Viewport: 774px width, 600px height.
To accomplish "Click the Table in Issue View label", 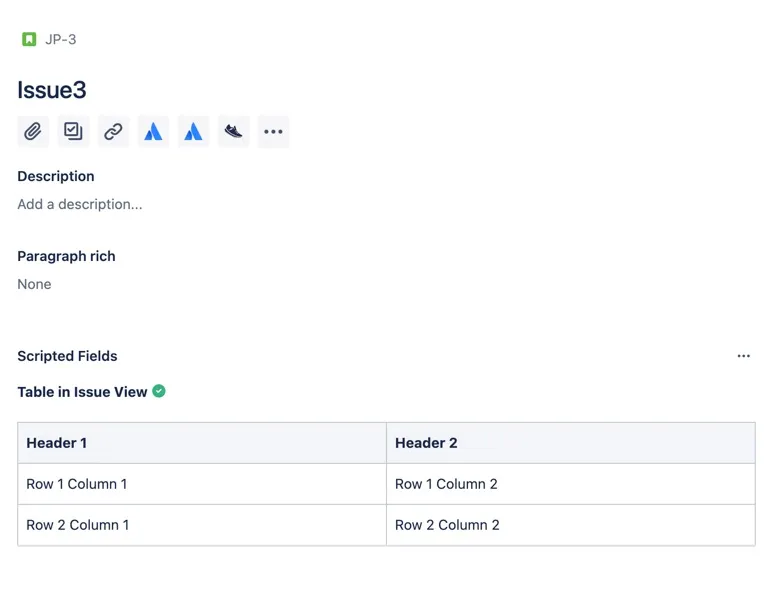I will [x=82, y=392].
